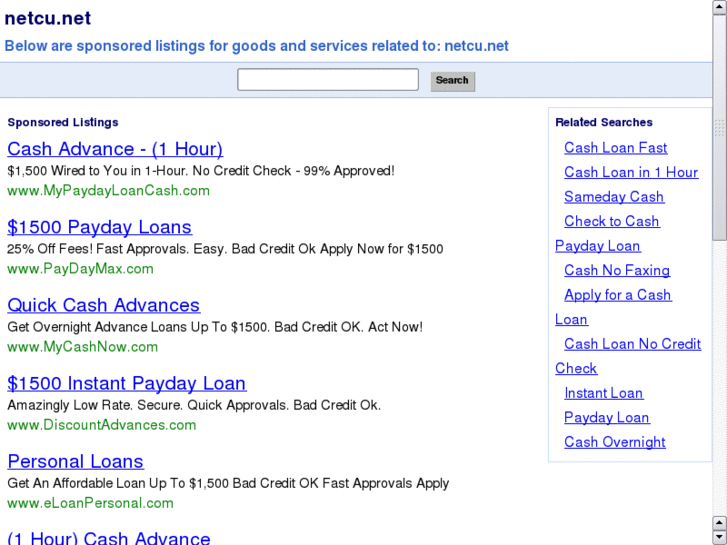Open the Personal Loans listing
This screenshot has height=545, width=727.
(x=76, y=461)
